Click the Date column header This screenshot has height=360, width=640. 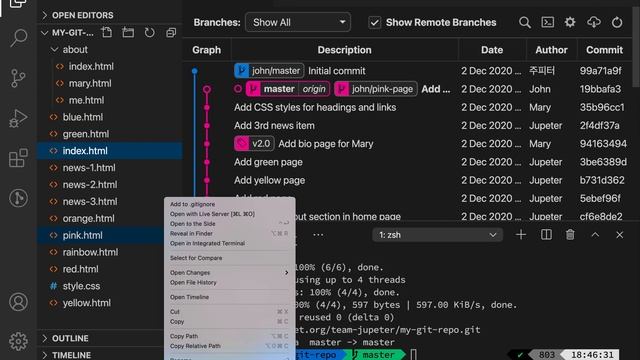tap(492, 50)
